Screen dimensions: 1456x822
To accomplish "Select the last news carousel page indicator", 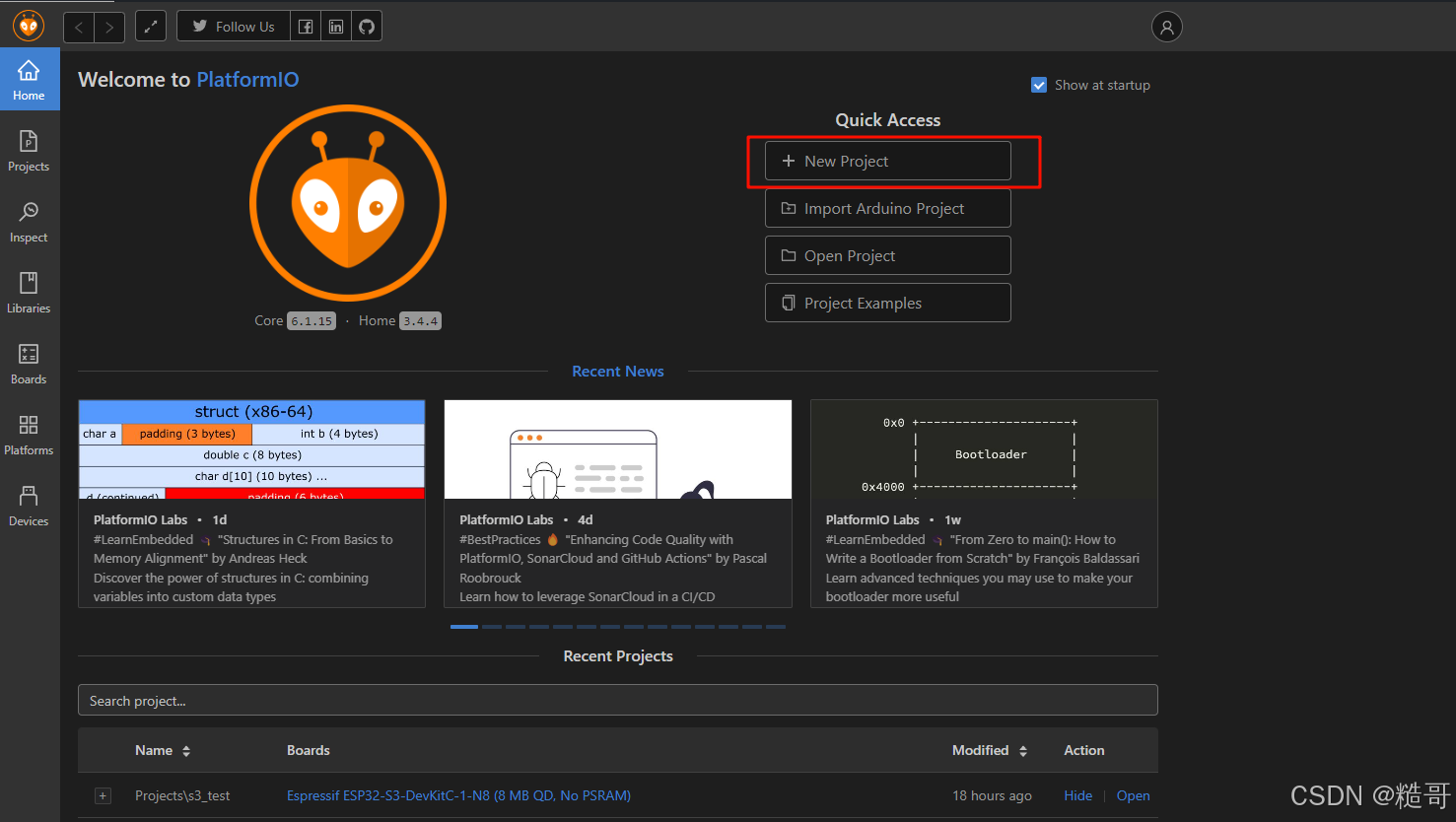I will coord(776,627).
